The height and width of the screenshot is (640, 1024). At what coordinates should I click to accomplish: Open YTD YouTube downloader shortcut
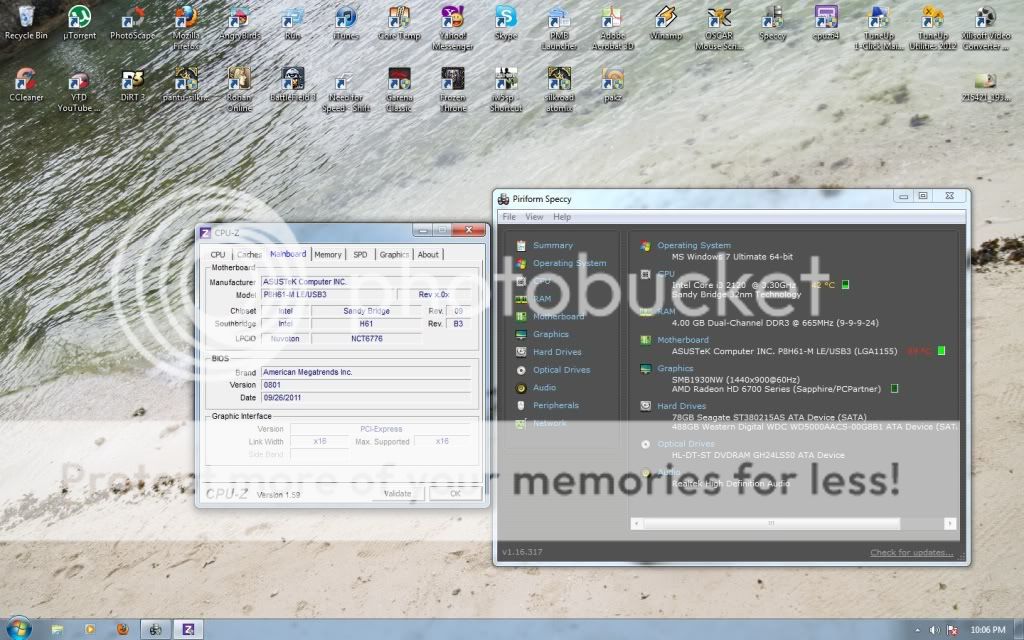point(79,89)
